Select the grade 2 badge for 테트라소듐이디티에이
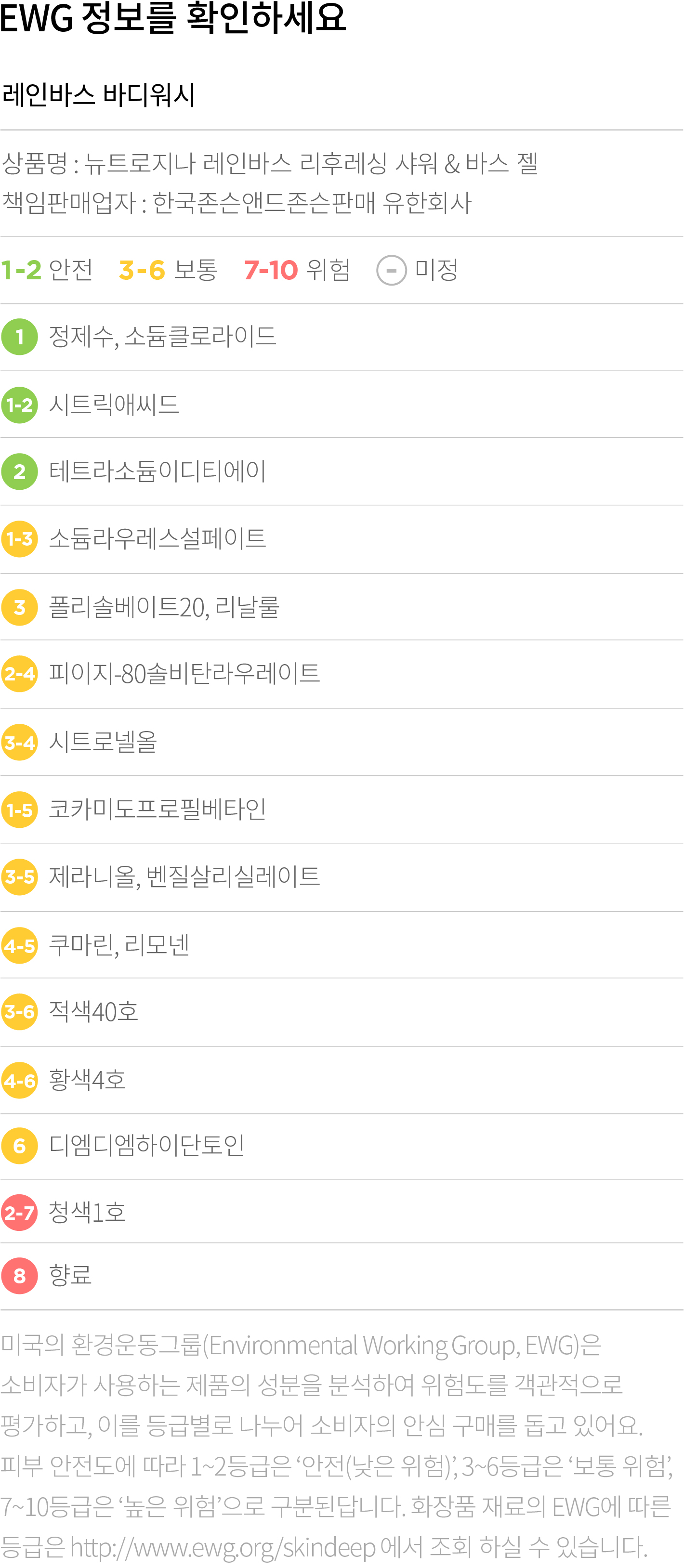 [19, 472]
